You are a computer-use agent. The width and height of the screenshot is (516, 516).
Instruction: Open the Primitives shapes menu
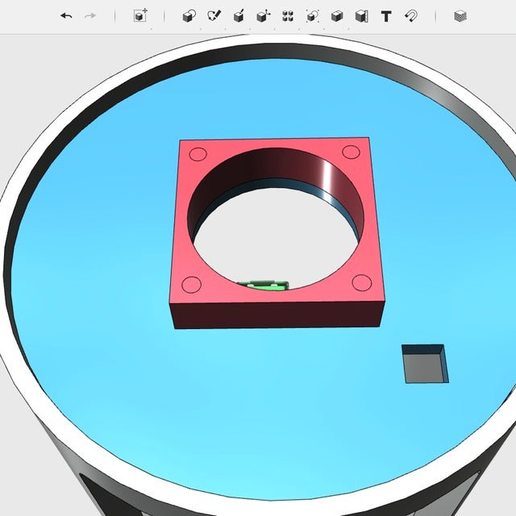coord(189,16)
